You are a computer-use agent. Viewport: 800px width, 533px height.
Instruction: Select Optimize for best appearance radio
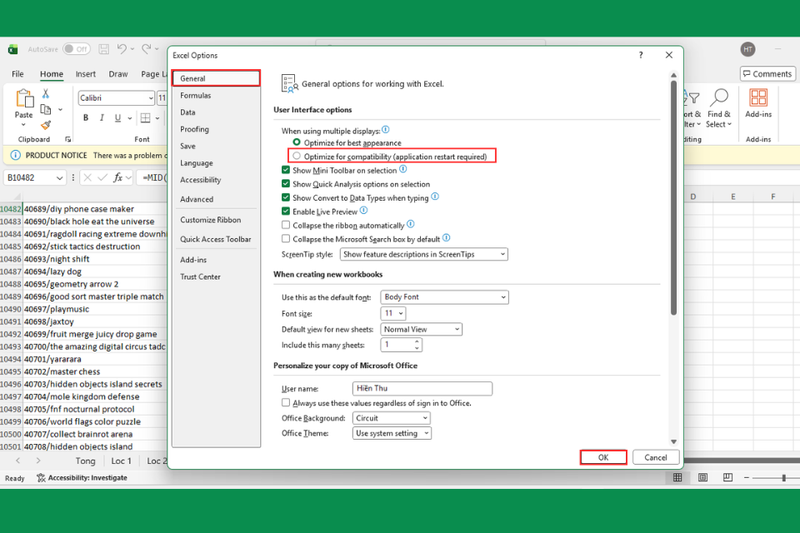296,142
